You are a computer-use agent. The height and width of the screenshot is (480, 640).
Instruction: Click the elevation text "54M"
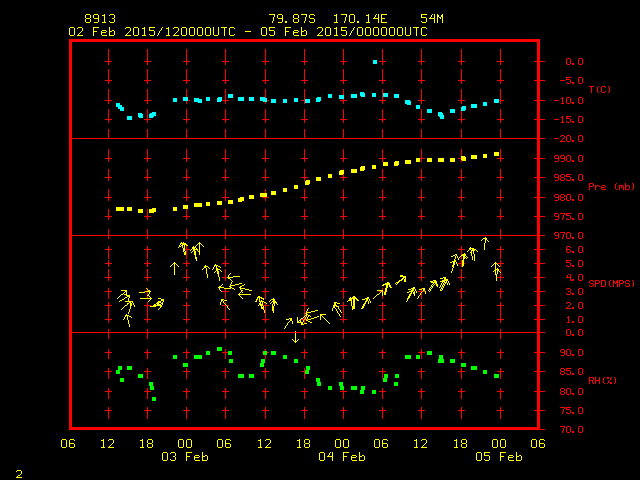pos(432,19)
